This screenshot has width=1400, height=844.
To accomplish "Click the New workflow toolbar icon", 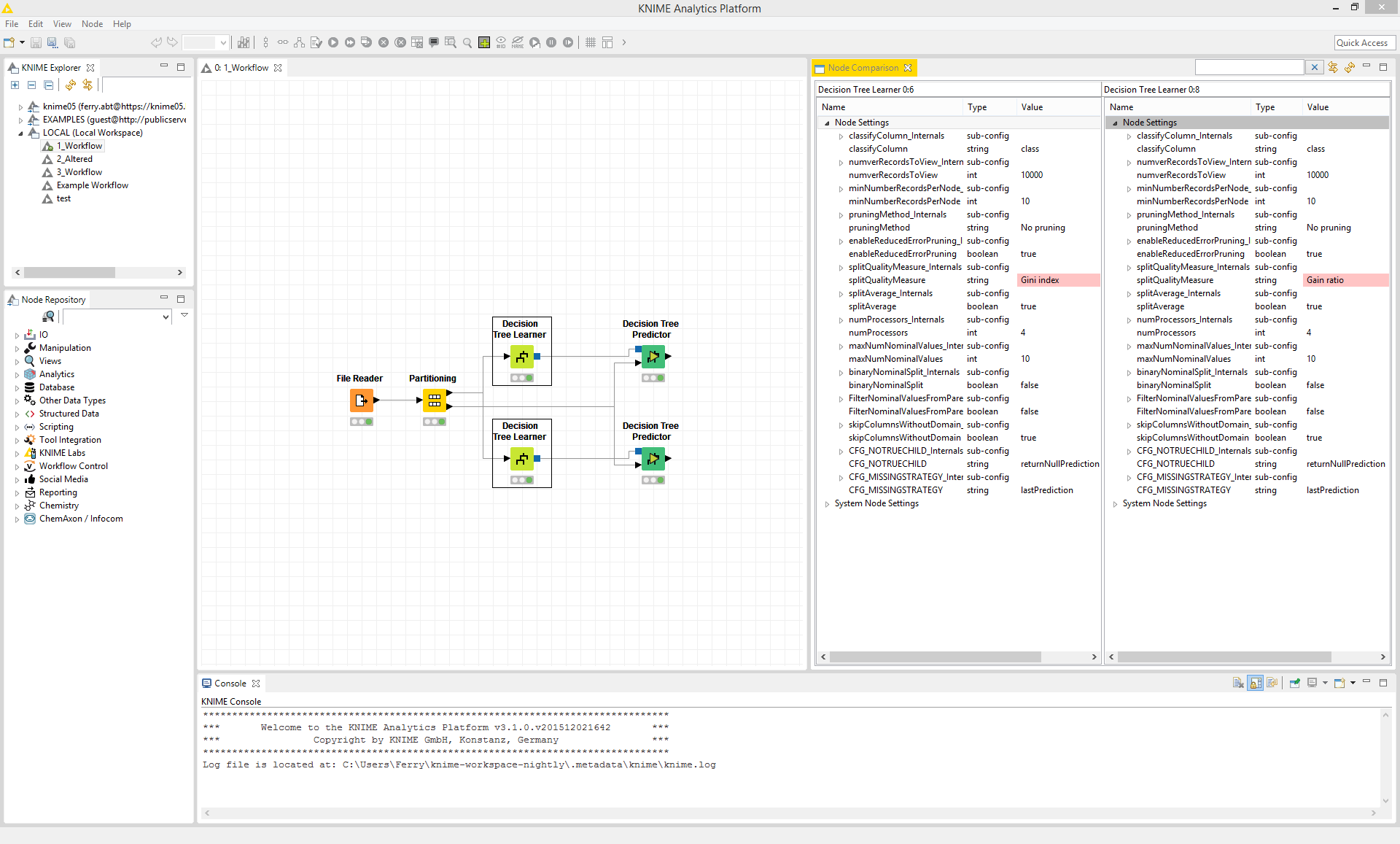I will 9,42.
